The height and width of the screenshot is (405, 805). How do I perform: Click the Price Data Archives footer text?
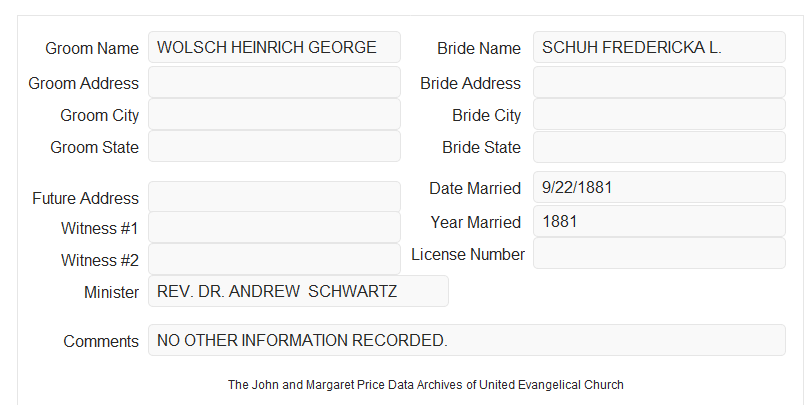[426, 385]
